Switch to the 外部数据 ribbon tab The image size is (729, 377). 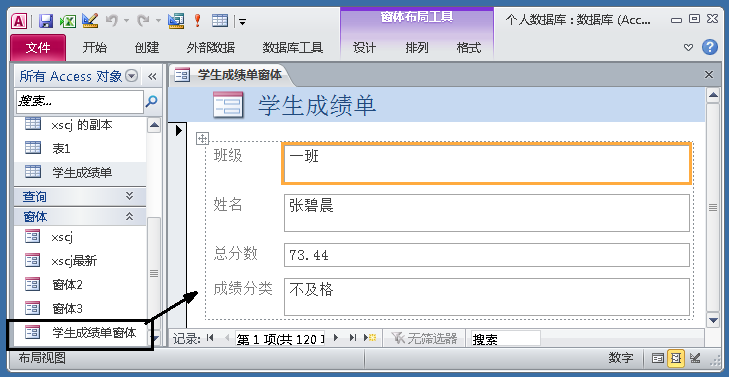point(211,47)
